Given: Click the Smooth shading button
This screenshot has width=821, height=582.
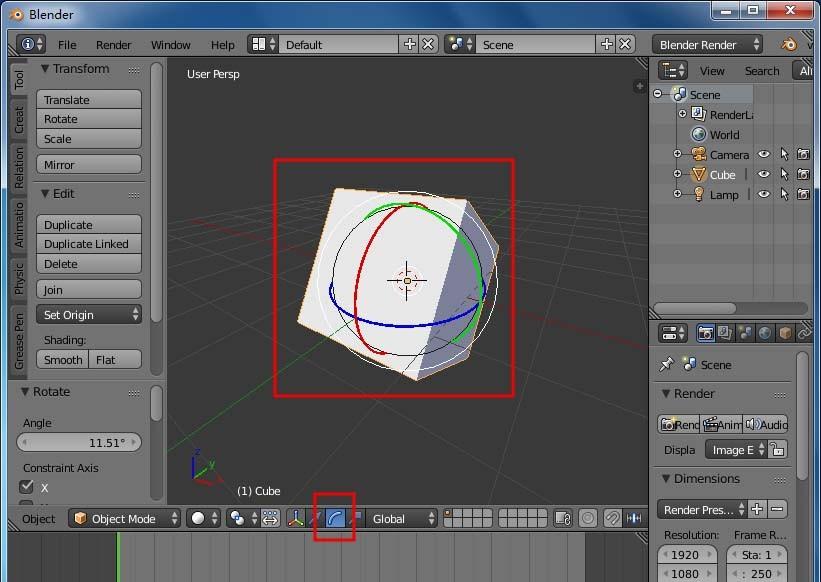Looking at the screenshot, I should coord(62,359).
